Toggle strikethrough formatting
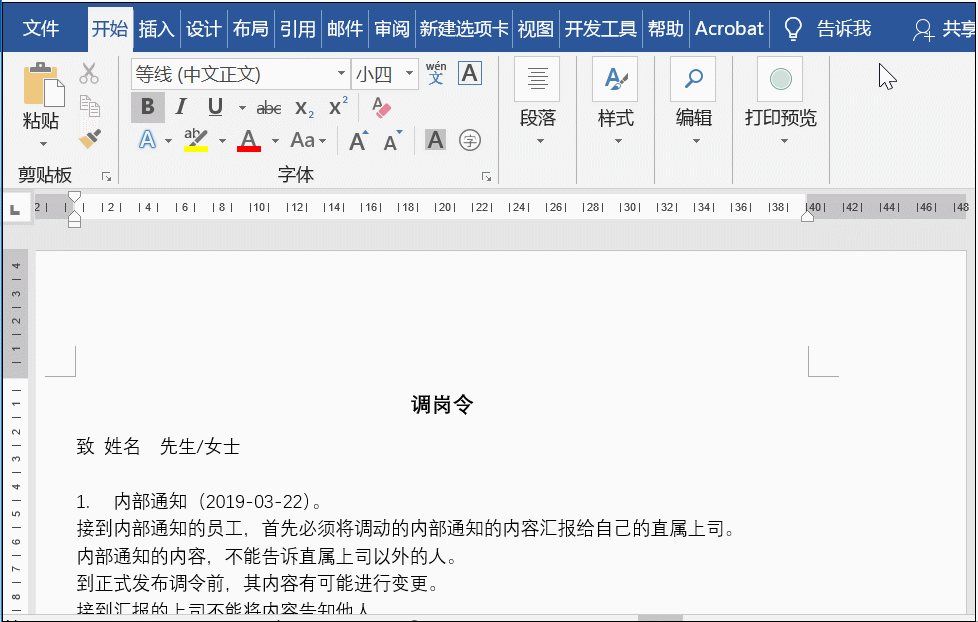 point(268,107)
